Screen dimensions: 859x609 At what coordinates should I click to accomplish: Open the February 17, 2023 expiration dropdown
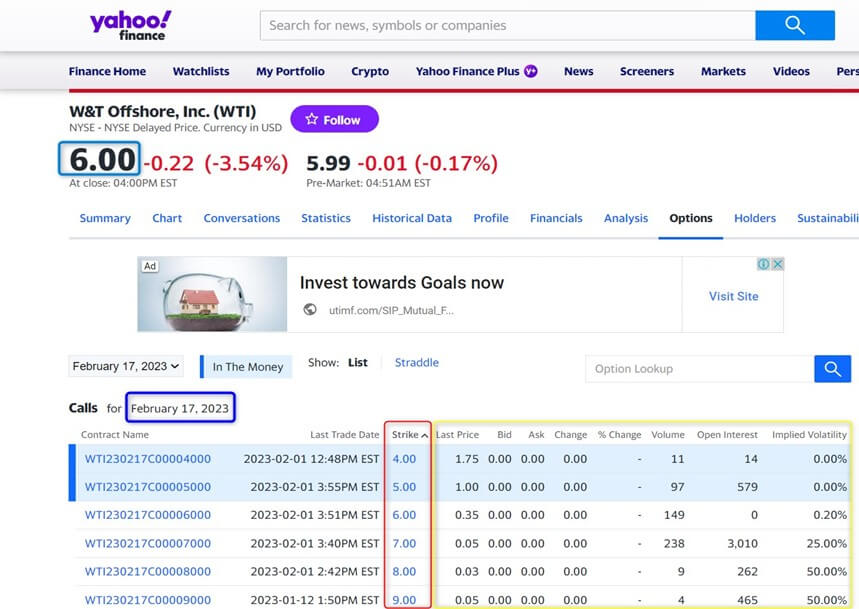(x=126, y=366)
